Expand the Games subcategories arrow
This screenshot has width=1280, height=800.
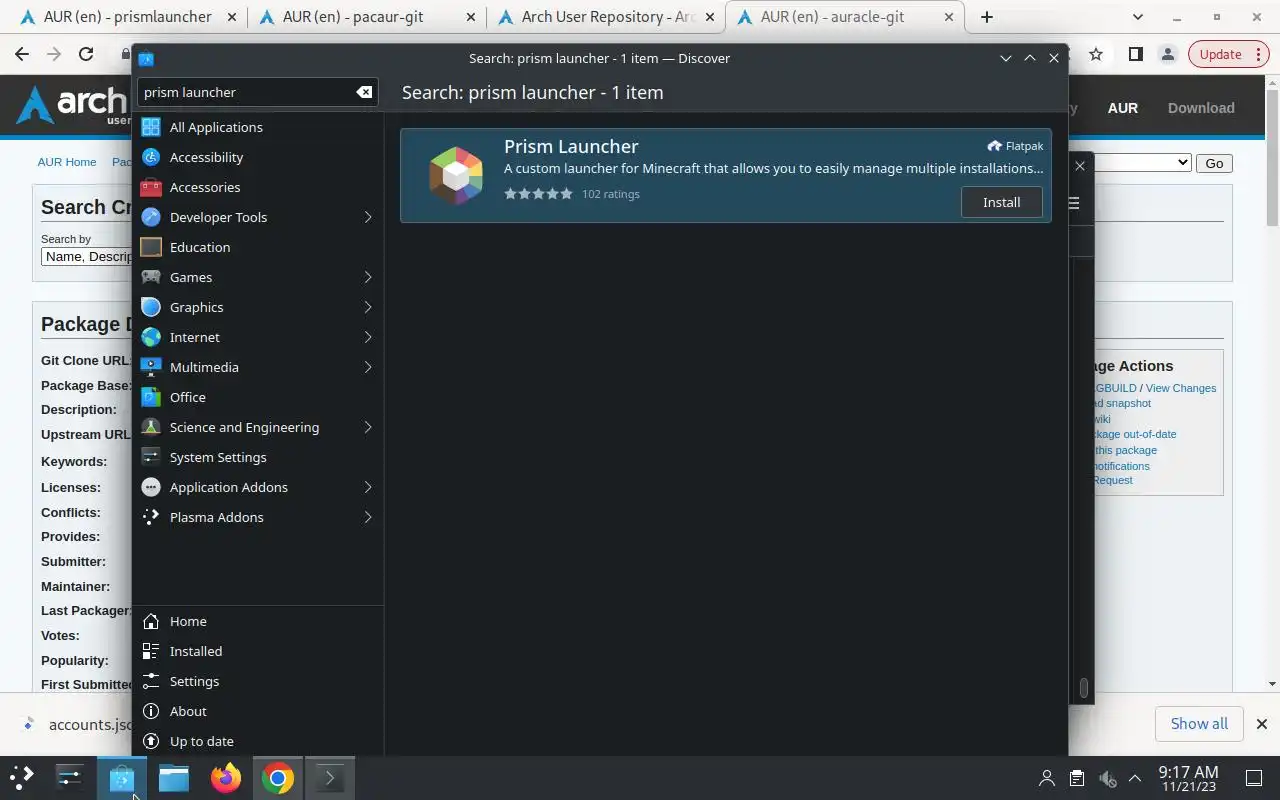click(x=368, y=277)
